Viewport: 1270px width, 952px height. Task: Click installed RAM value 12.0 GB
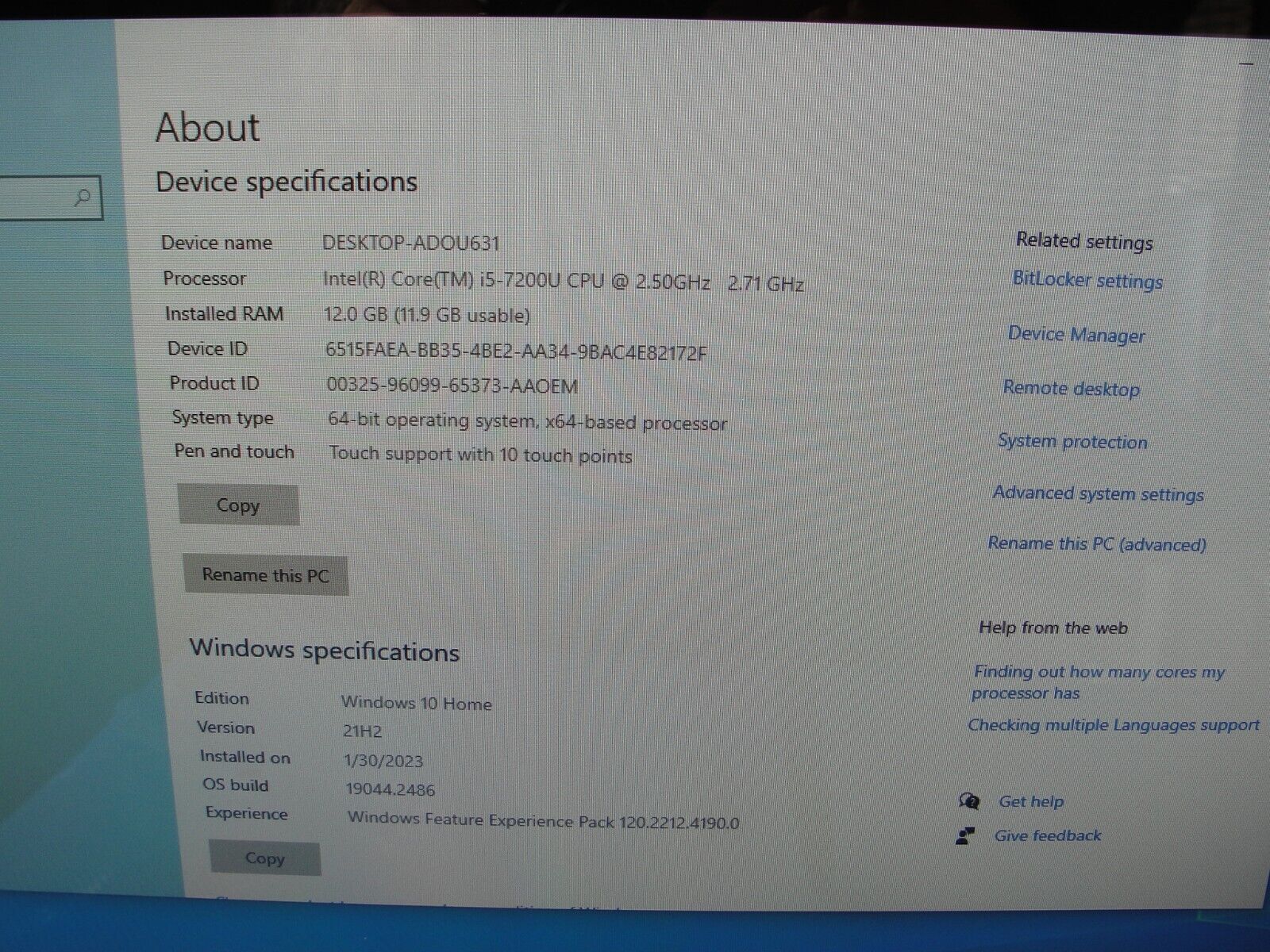point(427,315)
